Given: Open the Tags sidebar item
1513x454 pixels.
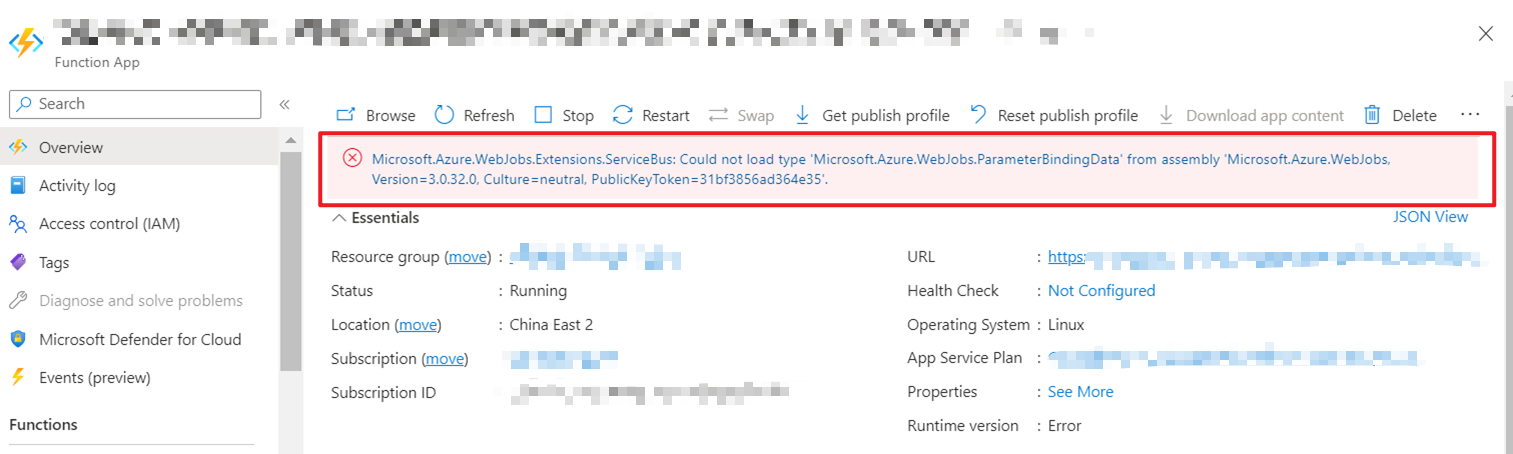Looking at the screenshot, I should 54,263.
